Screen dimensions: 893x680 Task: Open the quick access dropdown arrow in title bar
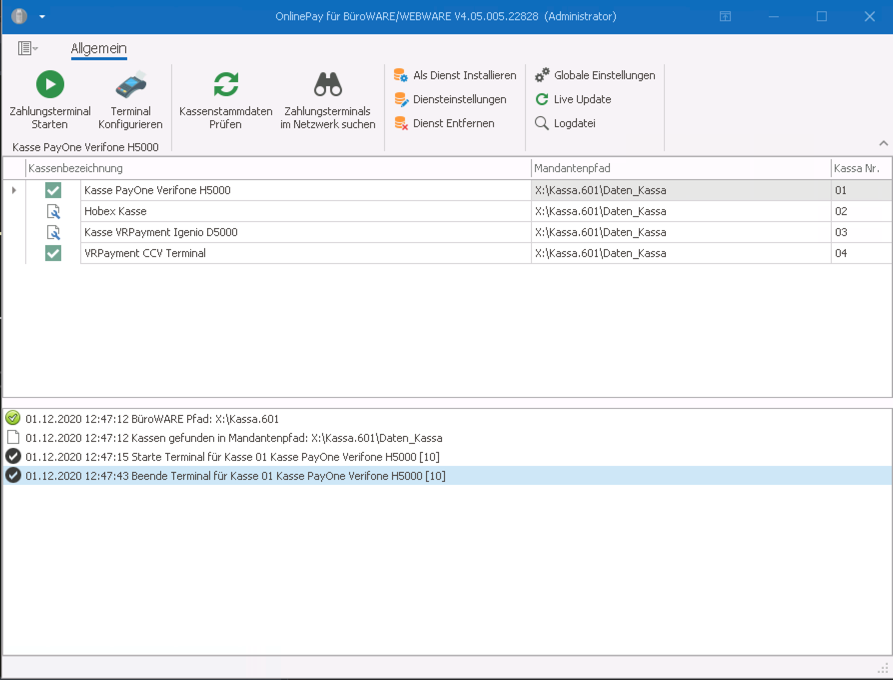click(42, 17)
